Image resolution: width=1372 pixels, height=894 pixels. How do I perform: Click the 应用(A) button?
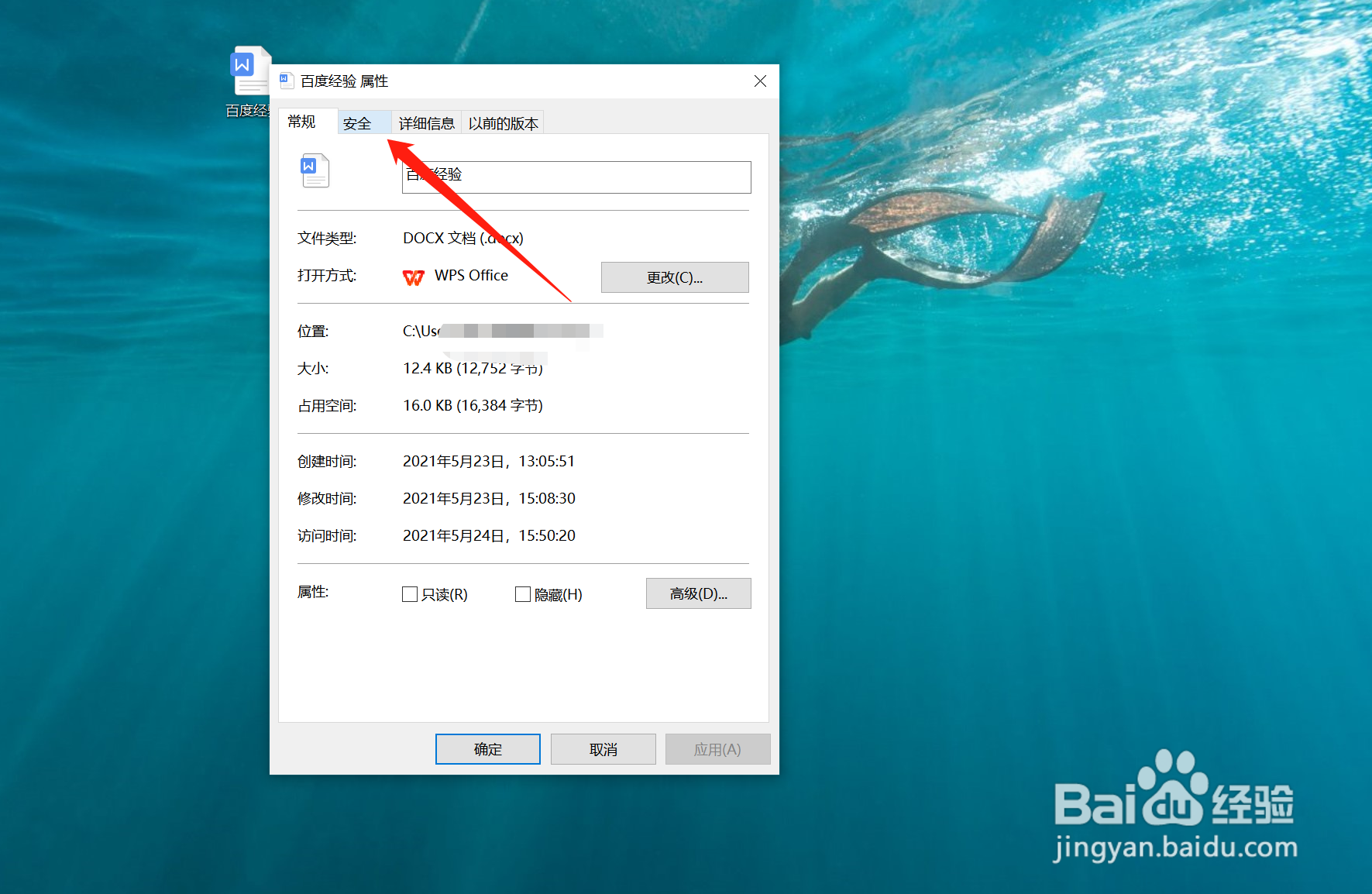(x=717, y=749)
